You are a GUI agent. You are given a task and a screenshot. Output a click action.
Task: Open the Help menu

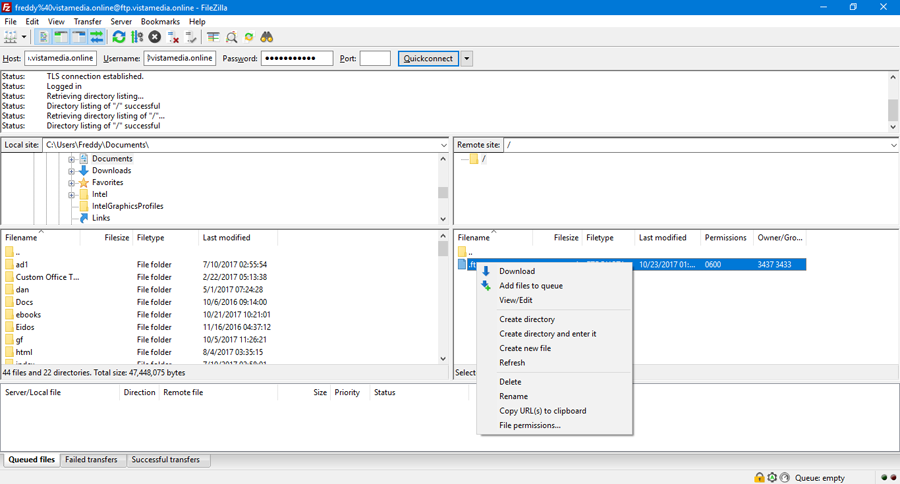tap(197, 22)
